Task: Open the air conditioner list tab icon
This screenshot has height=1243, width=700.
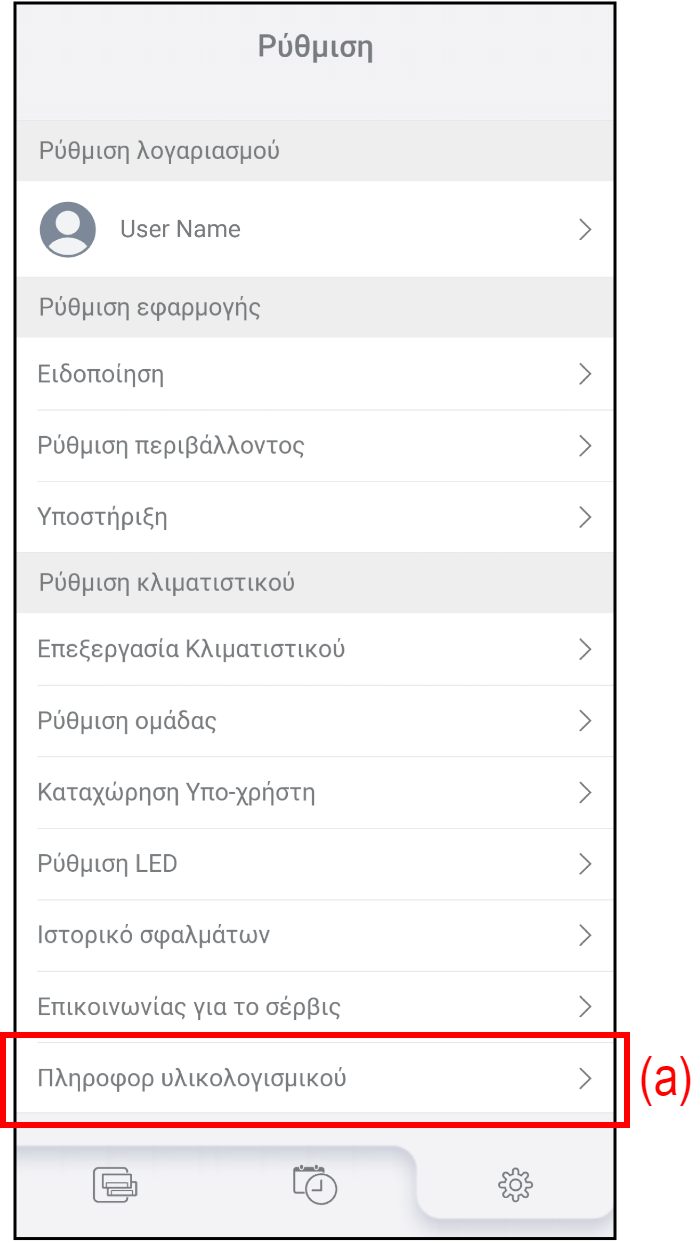Action: (x=115, y=1156)
